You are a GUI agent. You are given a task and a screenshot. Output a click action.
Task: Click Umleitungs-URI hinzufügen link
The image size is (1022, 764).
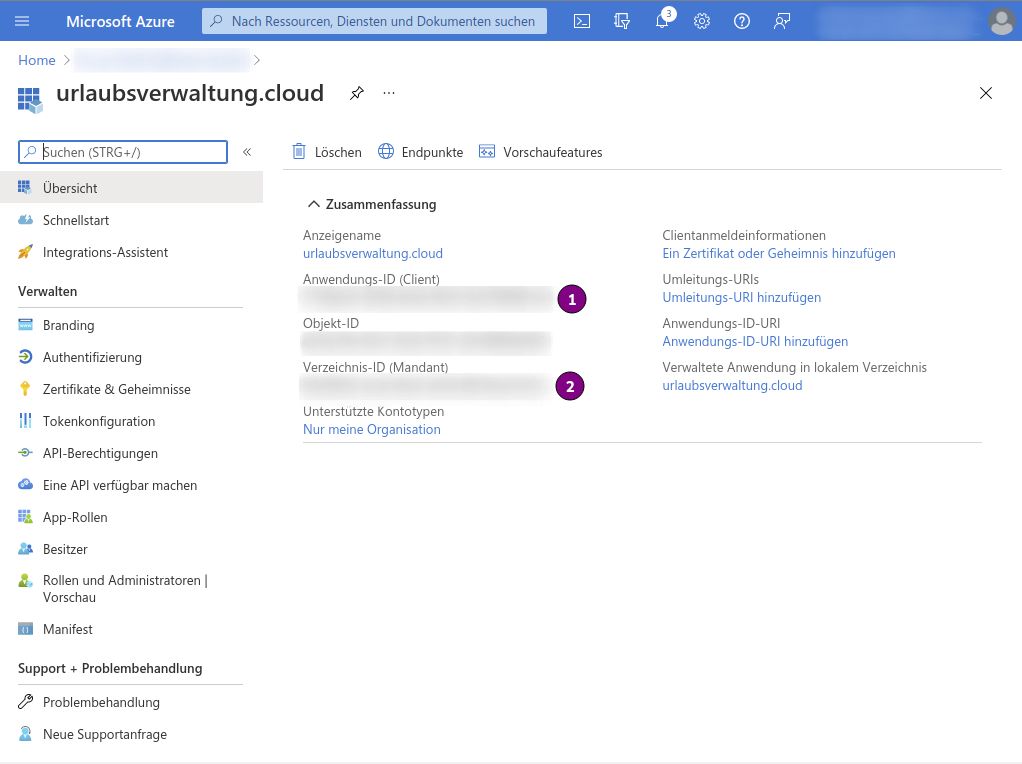(742, 297)
